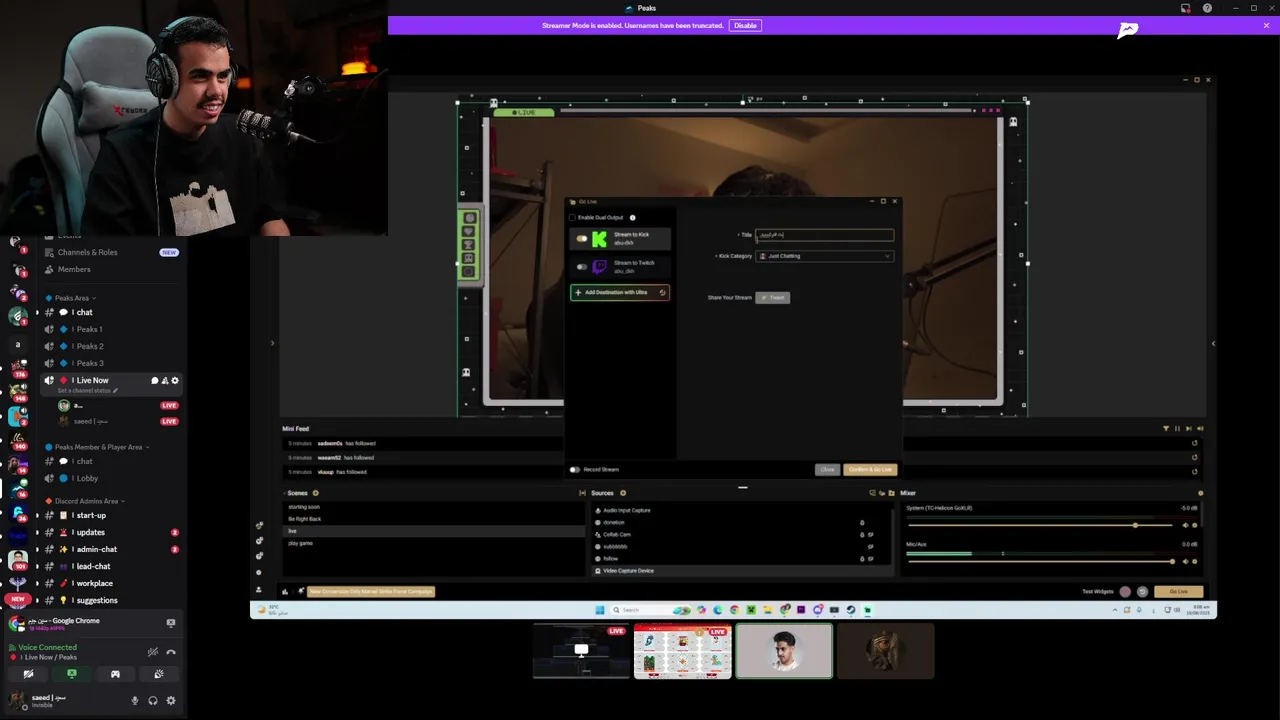Select the man's portrait stream thumbnail
The height and width of the screenshot is (720, 1280).
tap(784, 651)
